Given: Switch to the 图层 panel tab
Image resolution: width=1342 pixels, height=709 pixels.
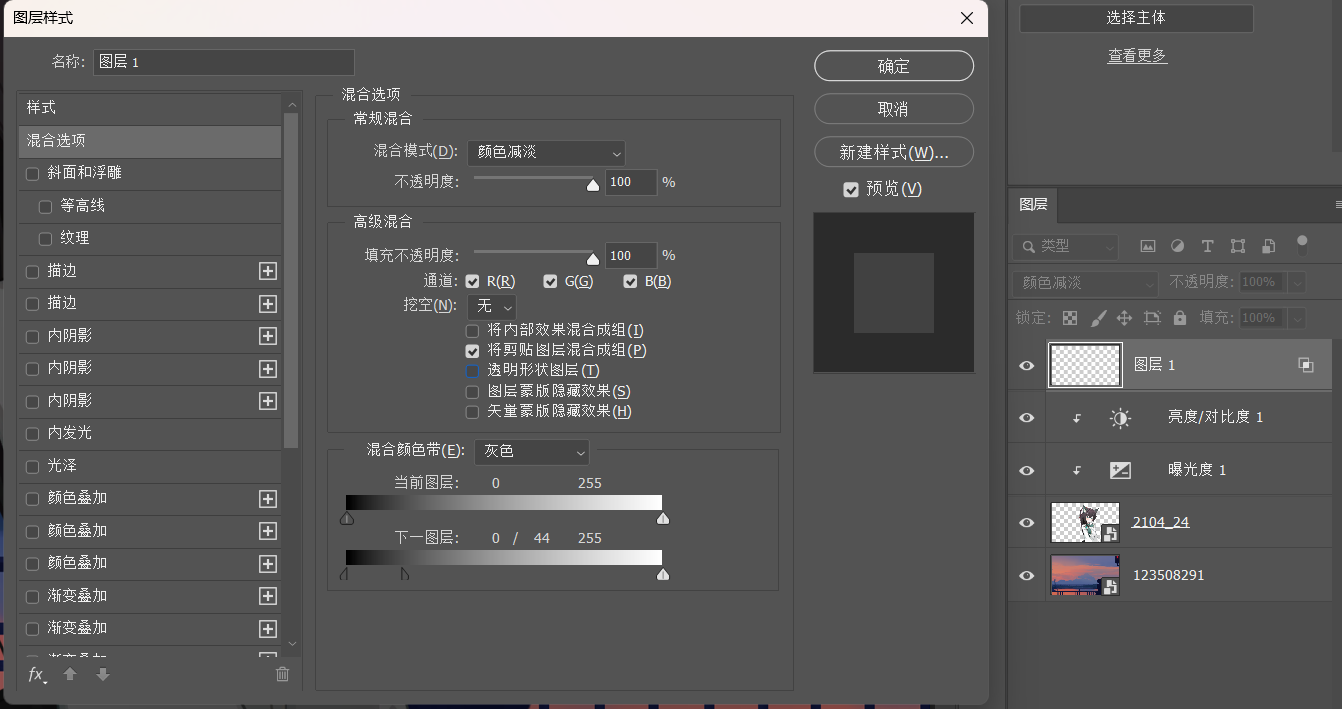Looking at the screenshot, I should (x=1033, y=205).
